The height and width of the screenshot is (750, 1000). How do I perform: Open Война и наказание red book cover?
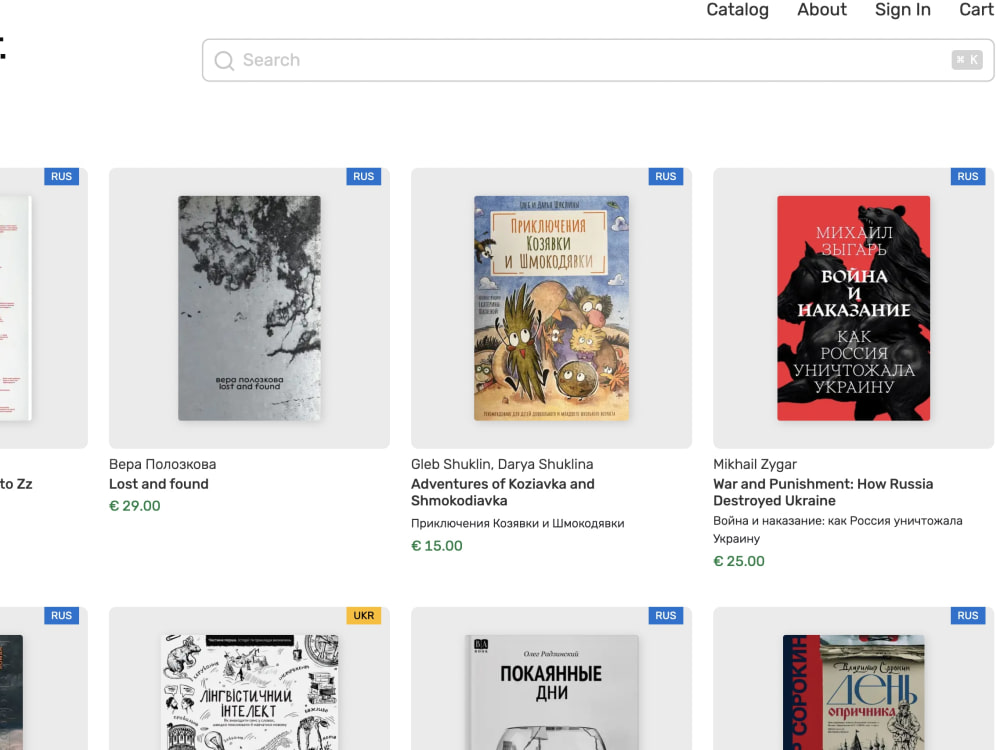coord(853,308)
